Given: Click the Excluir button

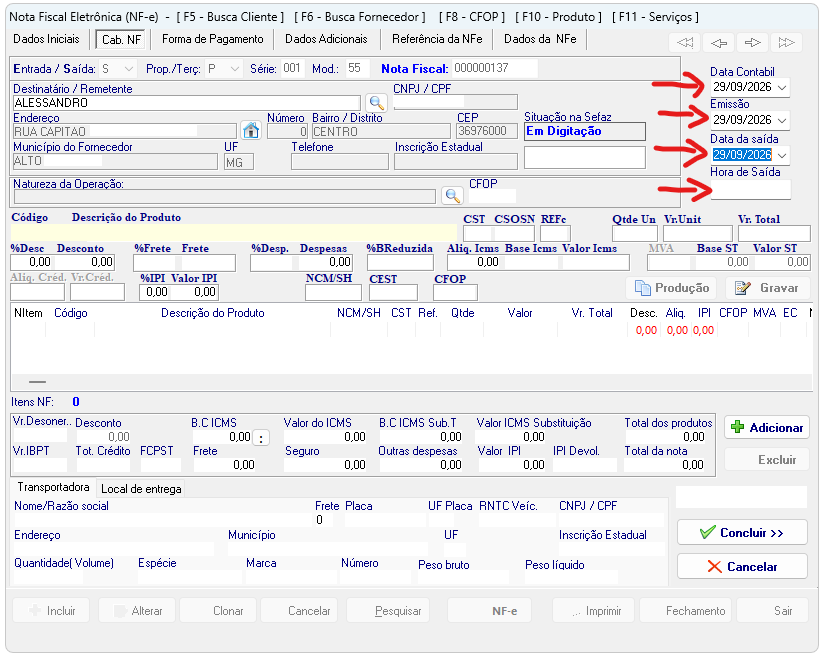Looking at the screenshot, I should point(767,460).
